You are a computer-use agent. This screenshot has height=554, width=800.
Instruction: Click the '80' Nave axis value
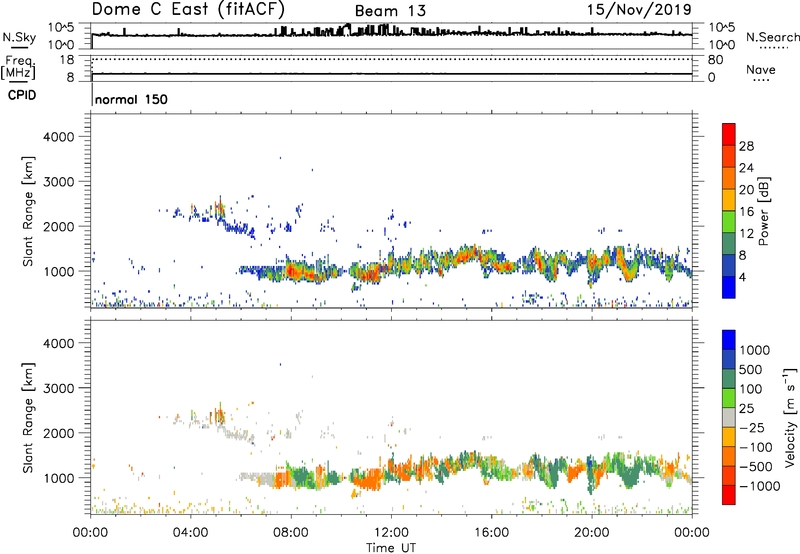click(715, 60)
